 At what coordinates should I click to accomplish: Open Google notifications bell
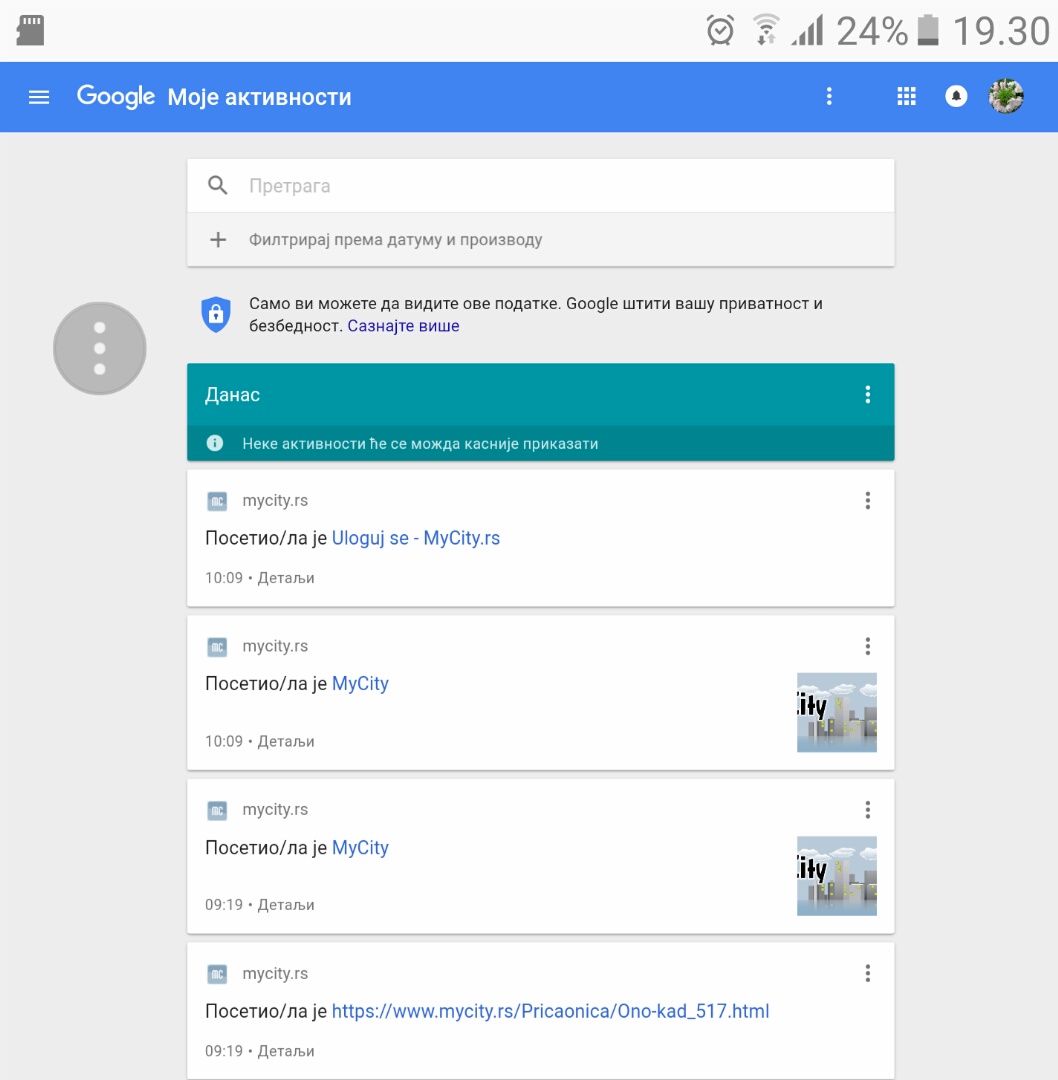tap(956, 96)
